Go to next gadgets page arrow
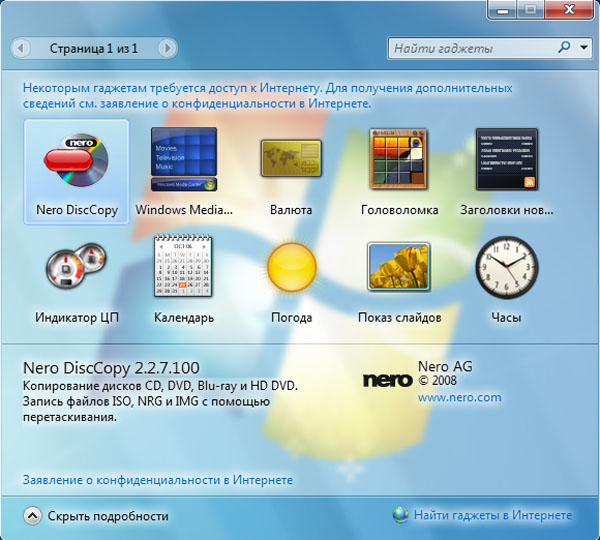 (x=167, y=48)
